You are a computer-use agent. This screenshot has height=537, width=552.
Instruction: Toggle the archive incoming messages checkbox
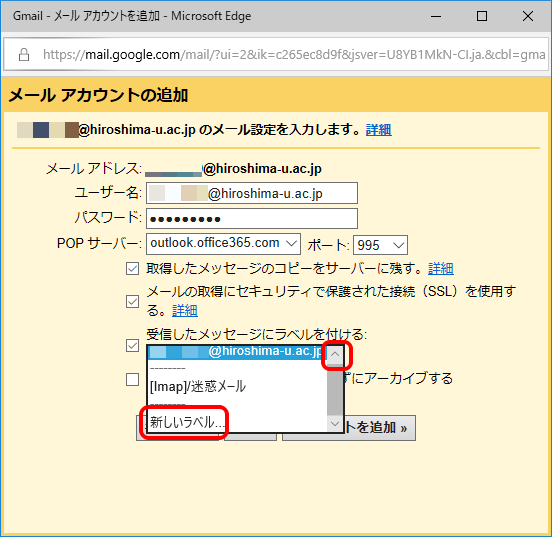click(132, 380)
